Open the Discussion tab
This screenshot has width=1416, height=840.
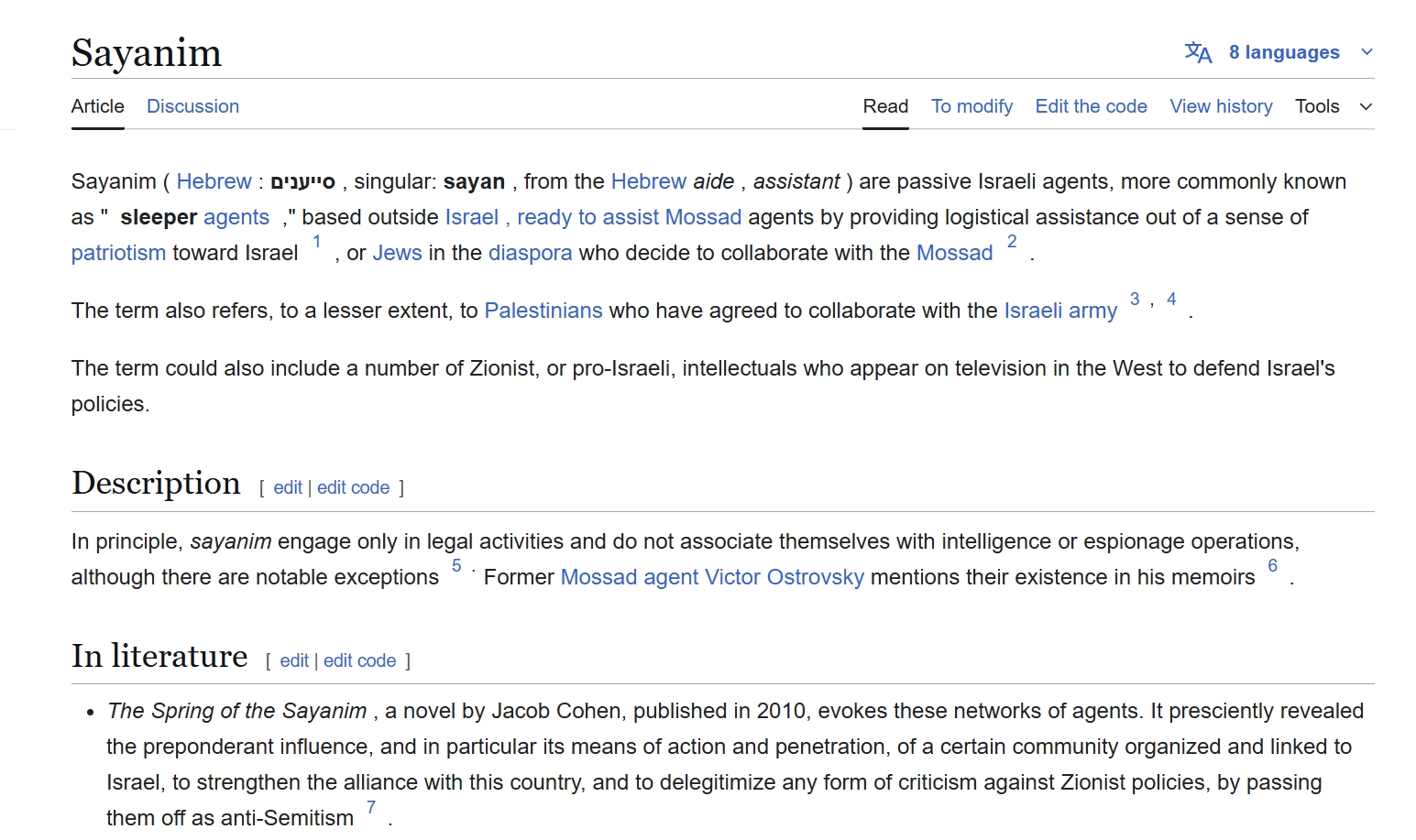[x=192, y=106]
